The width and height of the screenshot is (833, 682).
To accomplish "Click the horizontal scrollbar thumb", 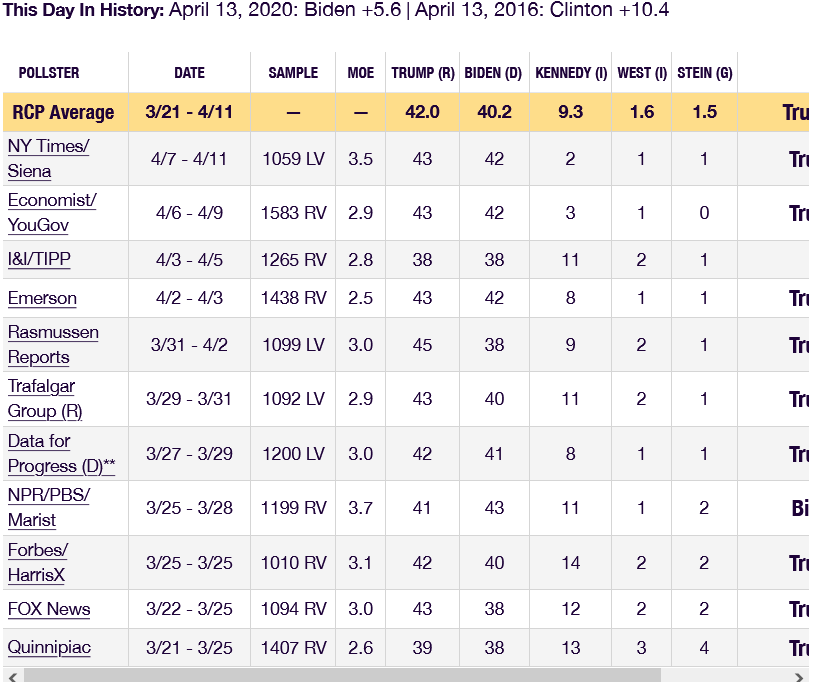I will point(342,676).
